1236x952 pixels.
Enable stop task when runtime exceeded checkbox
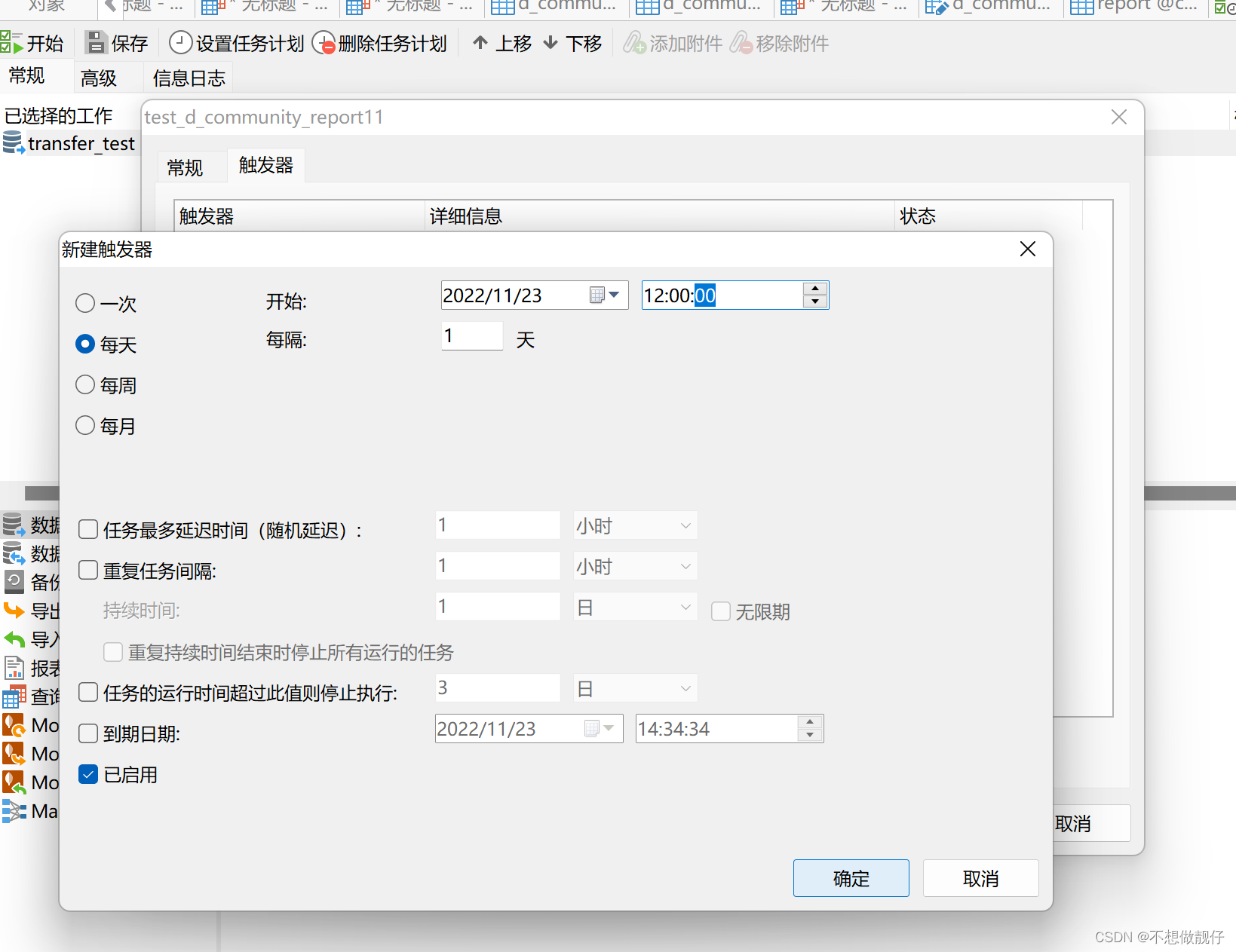point(88,692)
